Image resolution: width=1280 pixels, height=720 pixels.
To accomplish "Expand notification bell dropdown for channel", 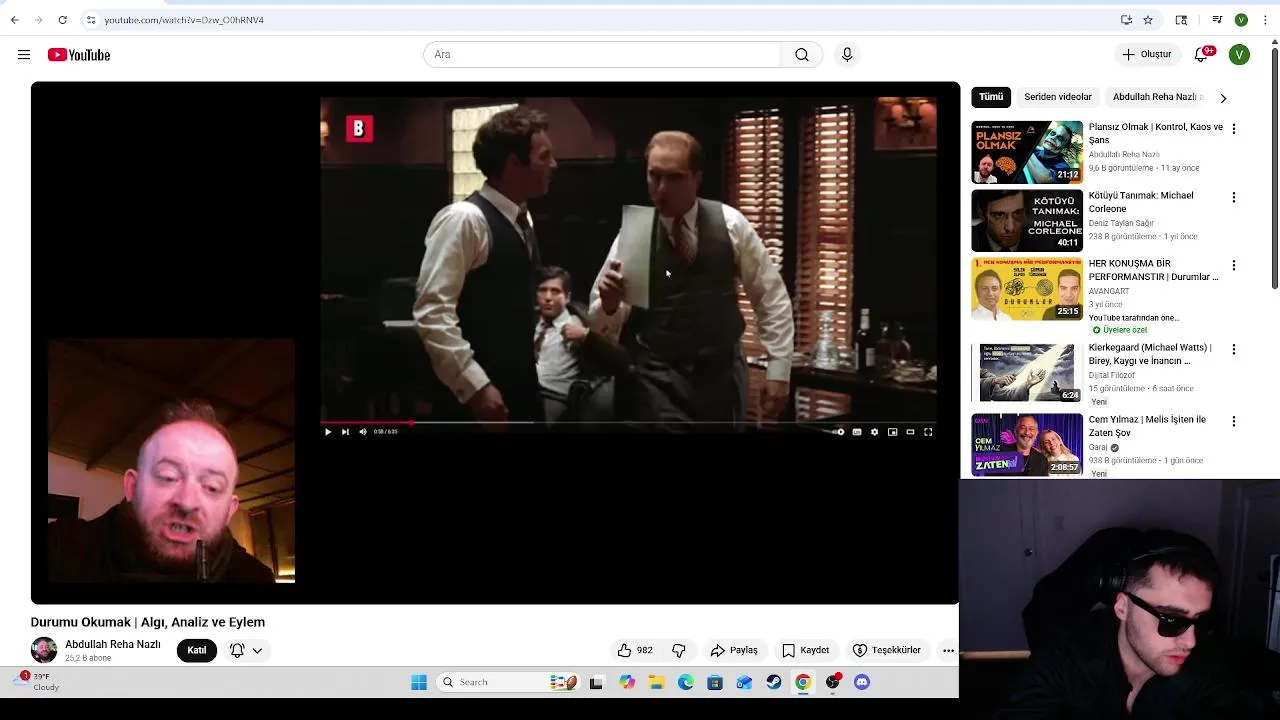I will pyautogui.click(x=247, y=650).
